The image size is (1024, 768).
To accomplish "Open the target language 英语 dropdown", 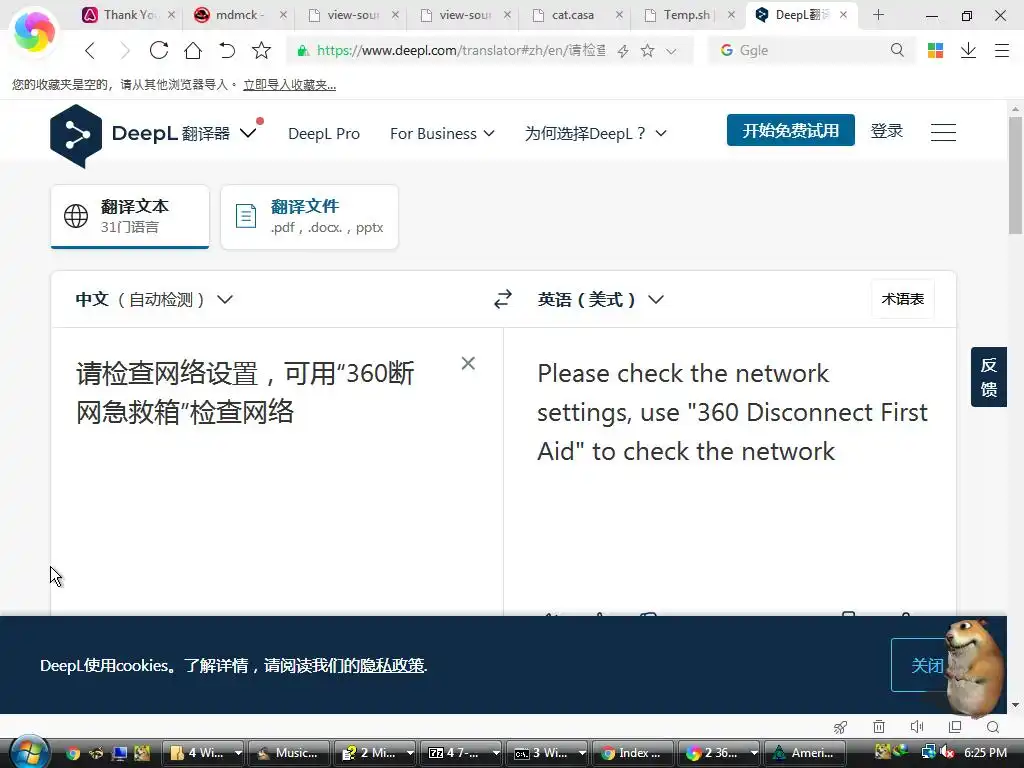I will point(600,299).
